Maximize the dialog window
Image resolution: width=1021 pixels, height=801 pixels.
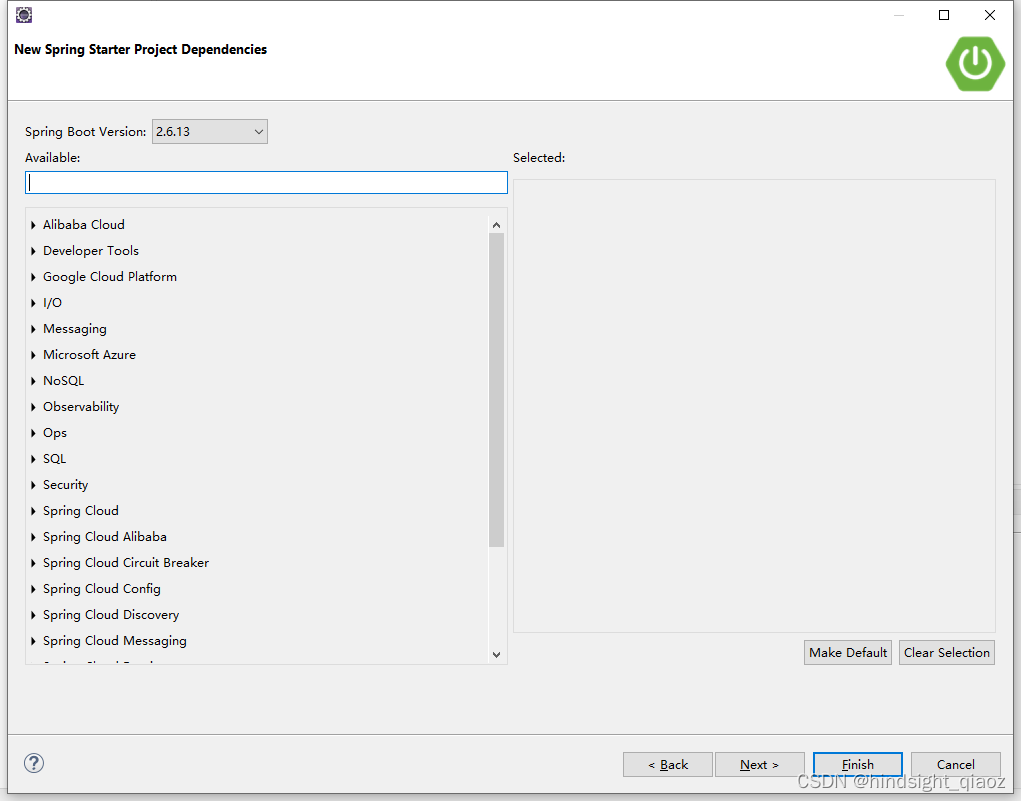(944, 15)
